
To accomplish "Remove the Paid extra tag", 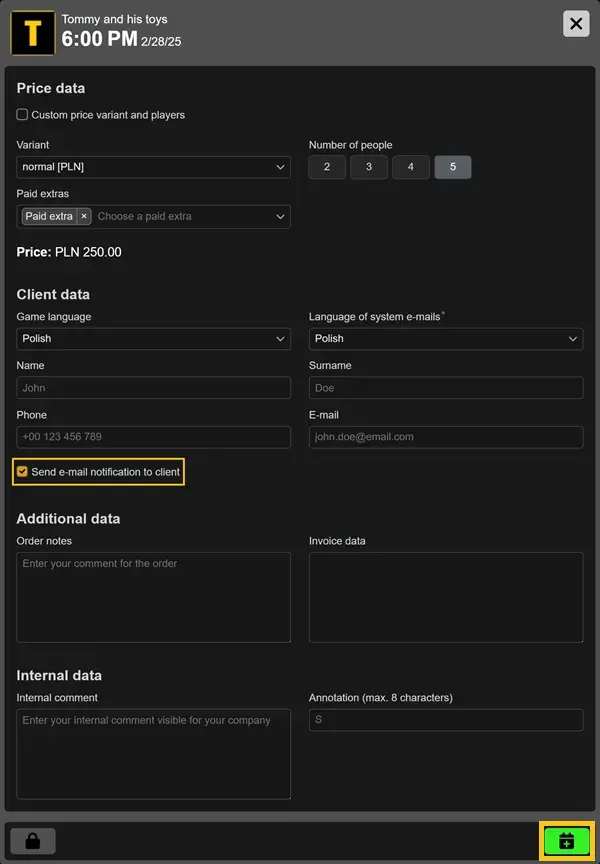I will 84,216.
